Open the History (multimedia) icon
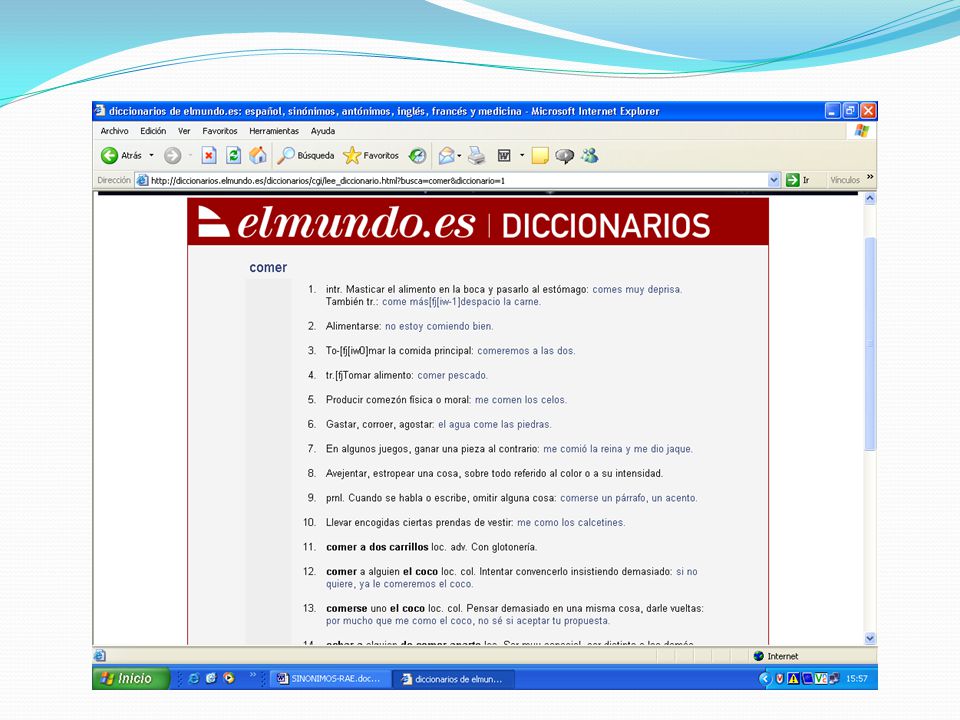The height and width of the screenshot is (720, 960). click(418, 156)
